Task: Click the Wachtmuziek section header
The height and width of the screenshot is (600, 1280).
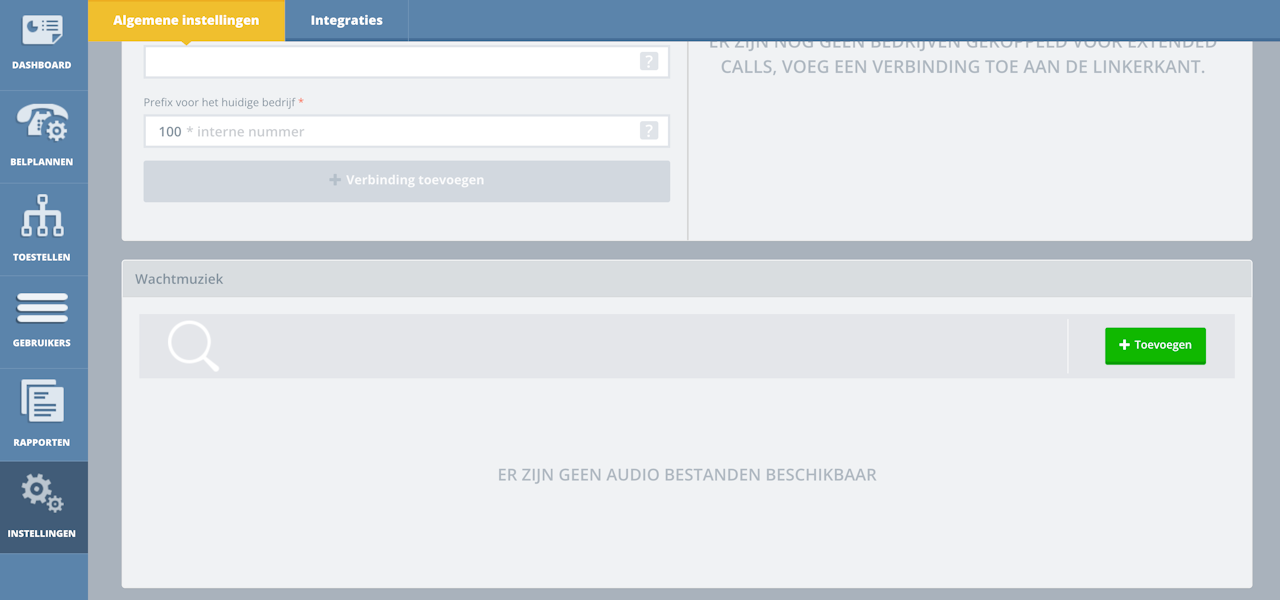Action: pos(687,279)
